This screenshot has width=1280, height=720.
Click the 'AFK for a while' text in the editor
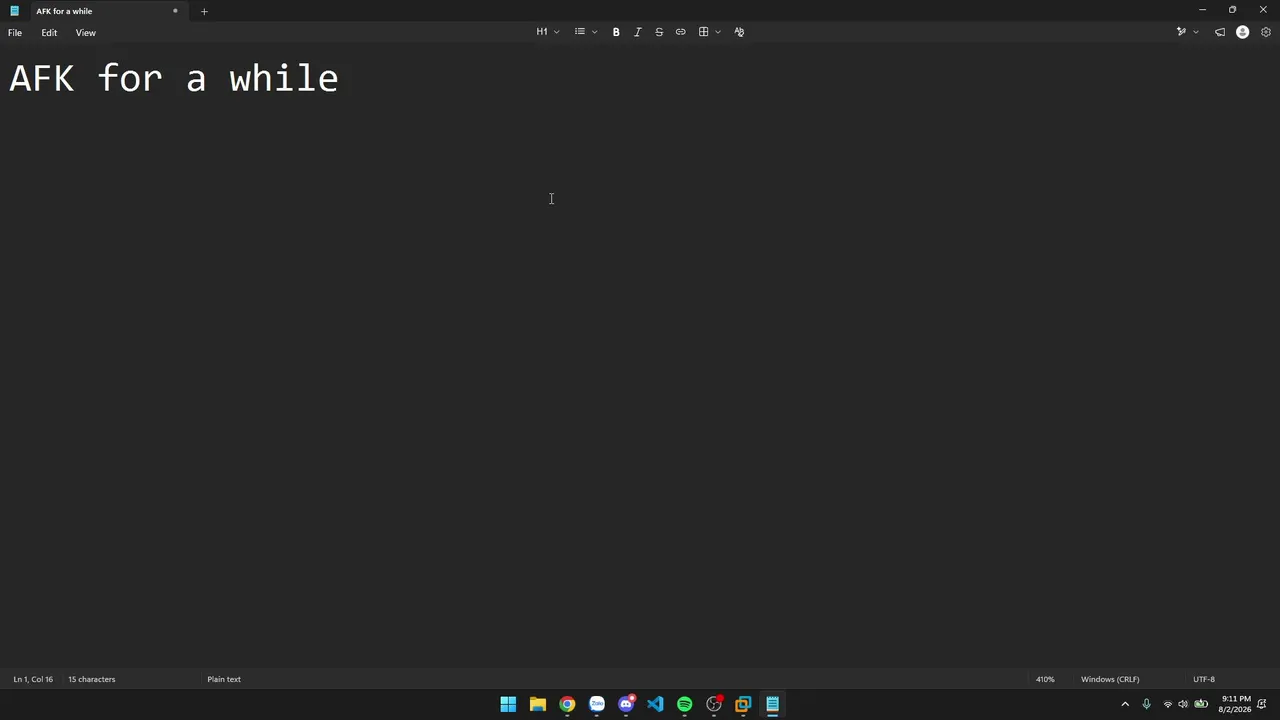coord(174,78)
